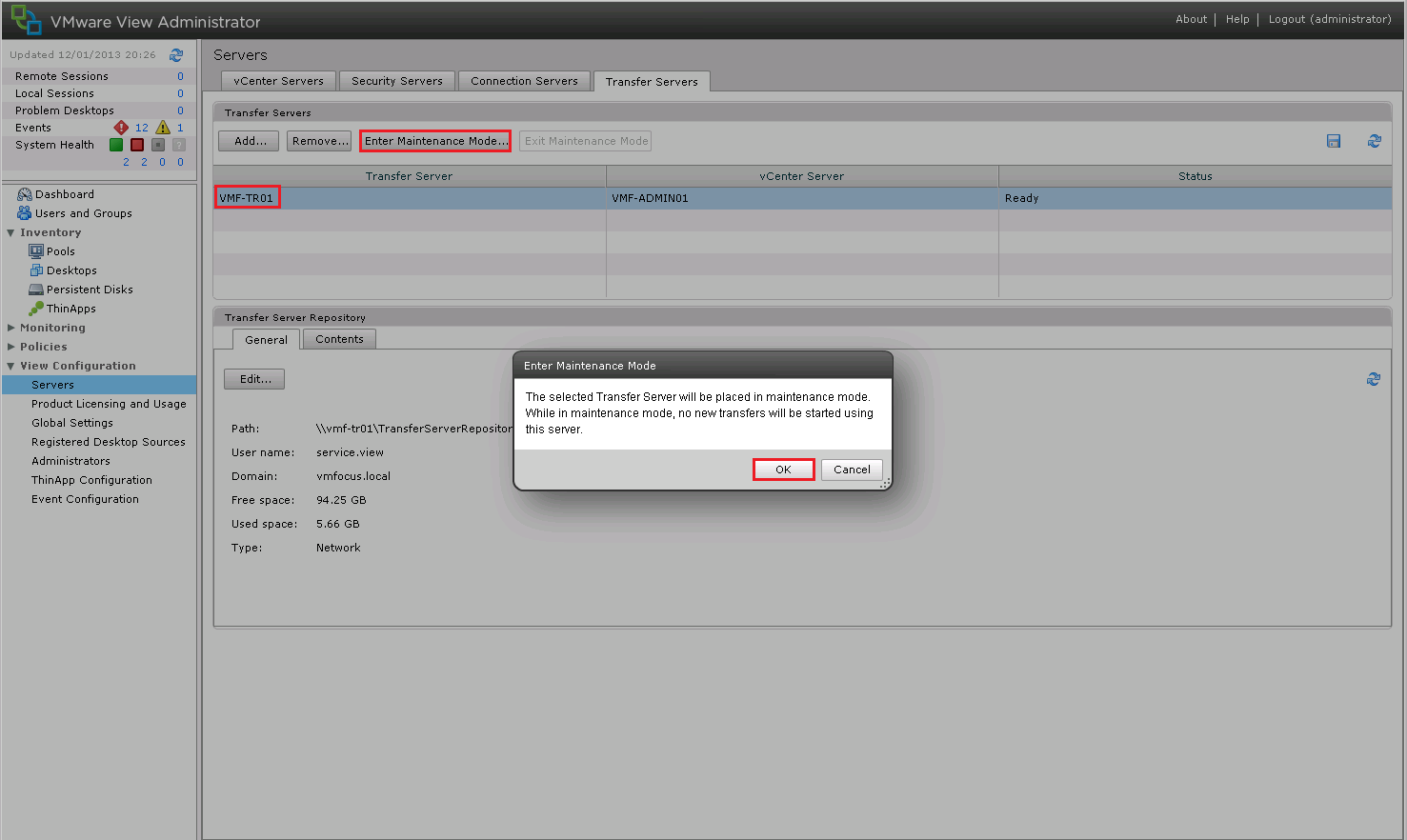Image resolution: width=1407 pixels, height=840 pixels.
Task: Expand the Policies section
Action: coord(11,347)
